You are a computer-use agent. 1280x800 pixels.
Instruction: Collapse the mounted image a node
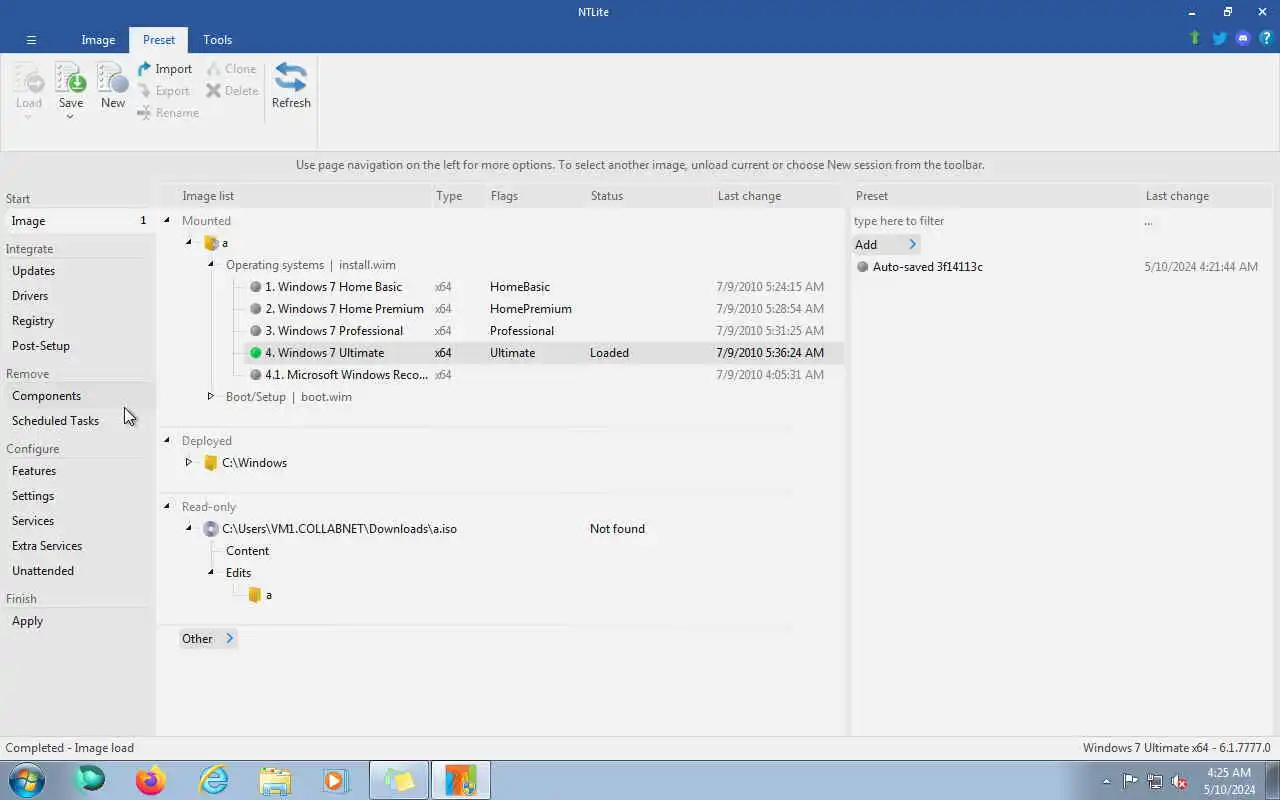point(189,243)
